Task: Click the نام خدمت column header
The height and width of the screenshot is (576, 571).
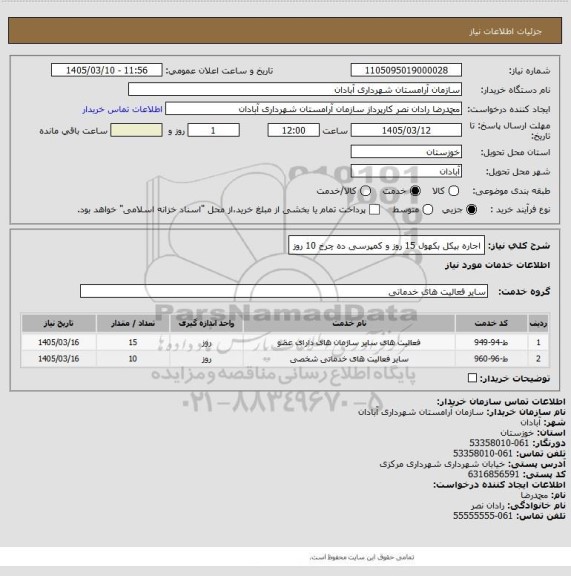Action: (349, 323)
